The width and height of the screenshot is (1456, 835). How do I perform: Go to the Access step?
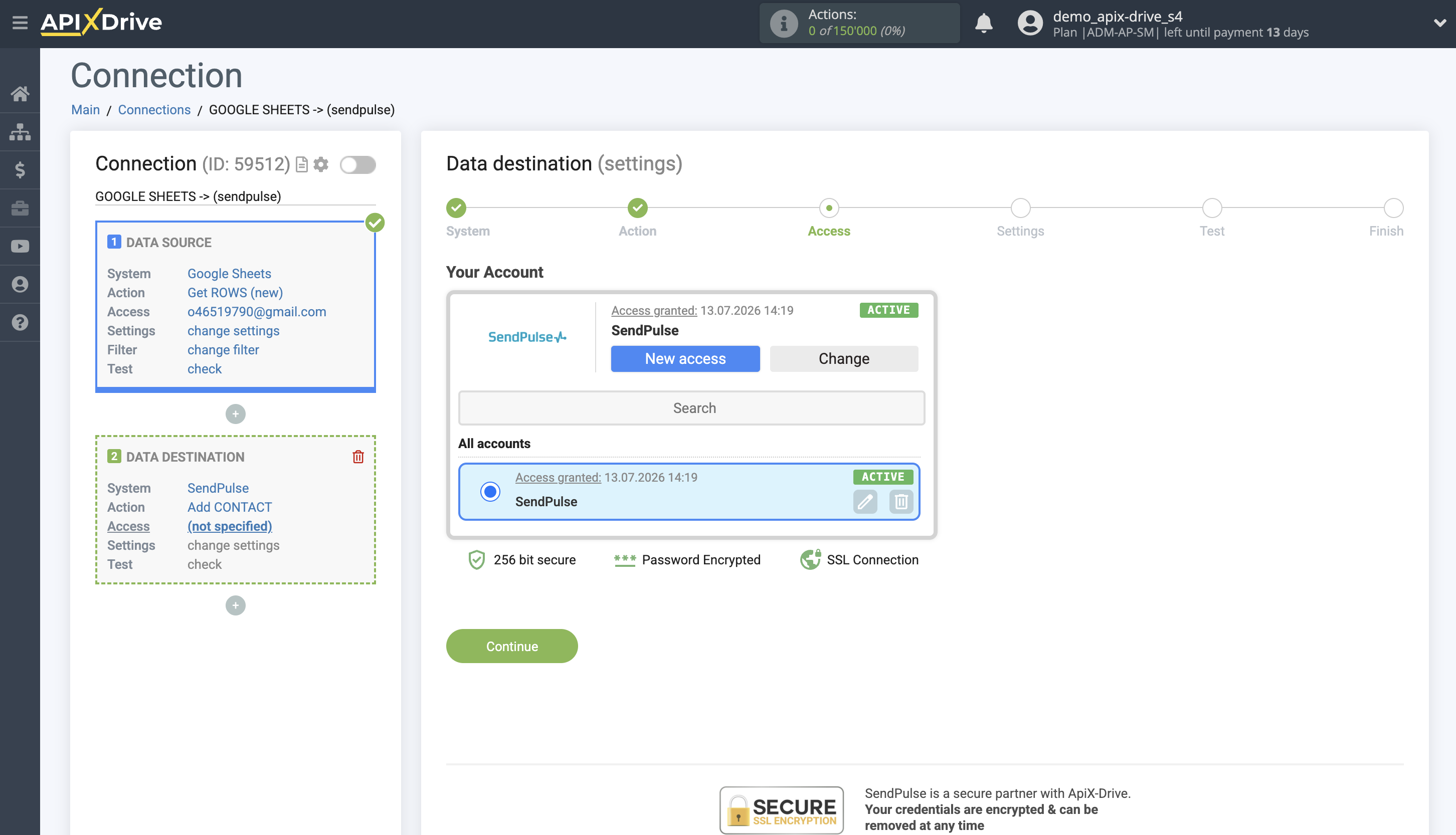[x=829, y=207]
